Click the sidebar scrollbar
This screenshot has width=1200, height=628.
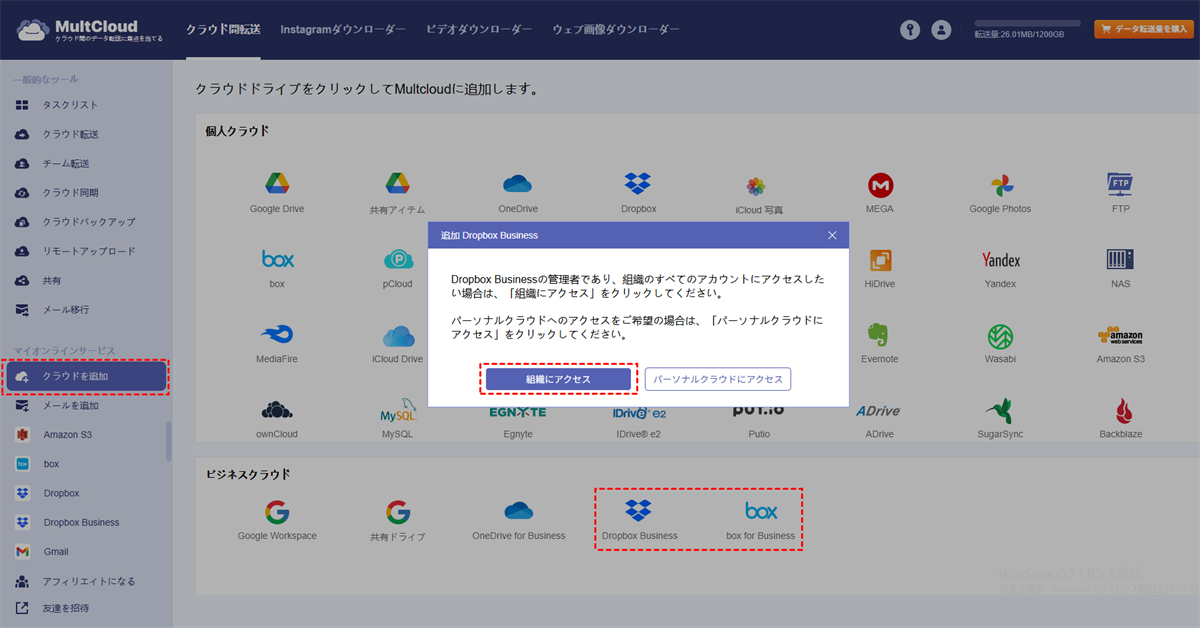(x=169, y=440)
